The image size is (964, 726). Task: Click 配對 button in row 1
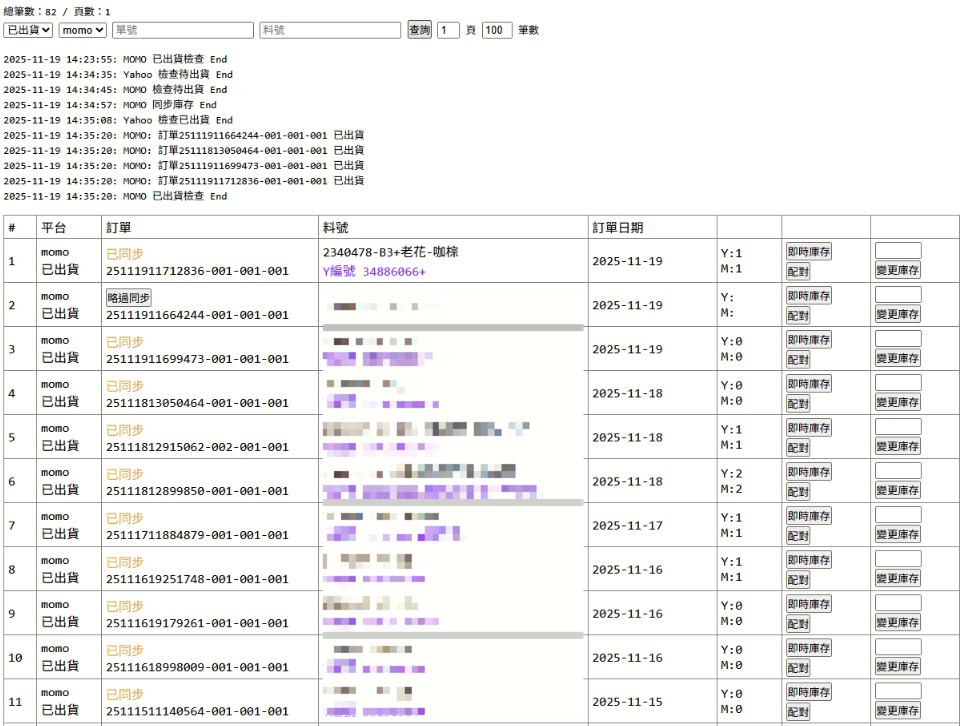(x=798, y=271)
